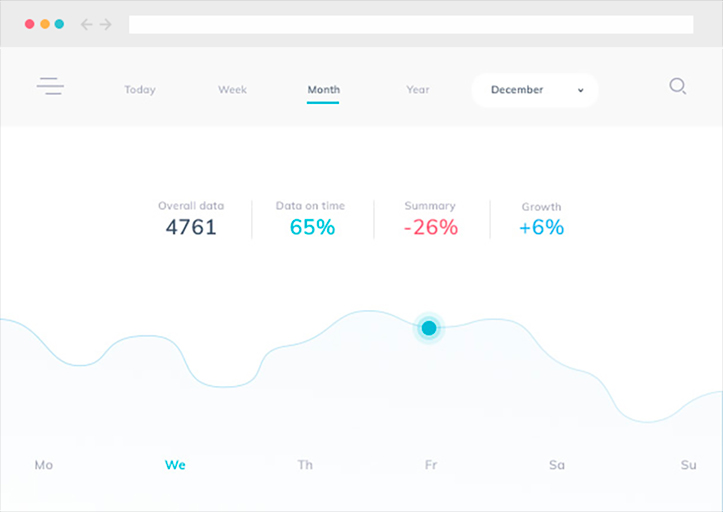Select the We day label
This screenshot has height=512, width=723.
[175, 464]
